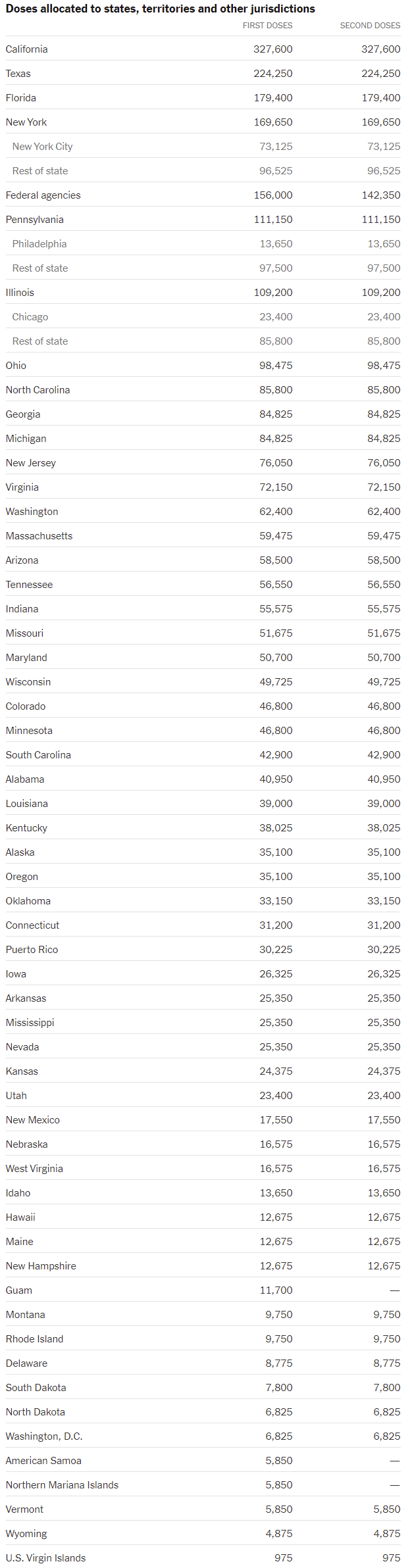Select the Philadelphia sub-row entry
Image resolution: width=410 pixels, height=1568 pixels.
coord(39,244)
